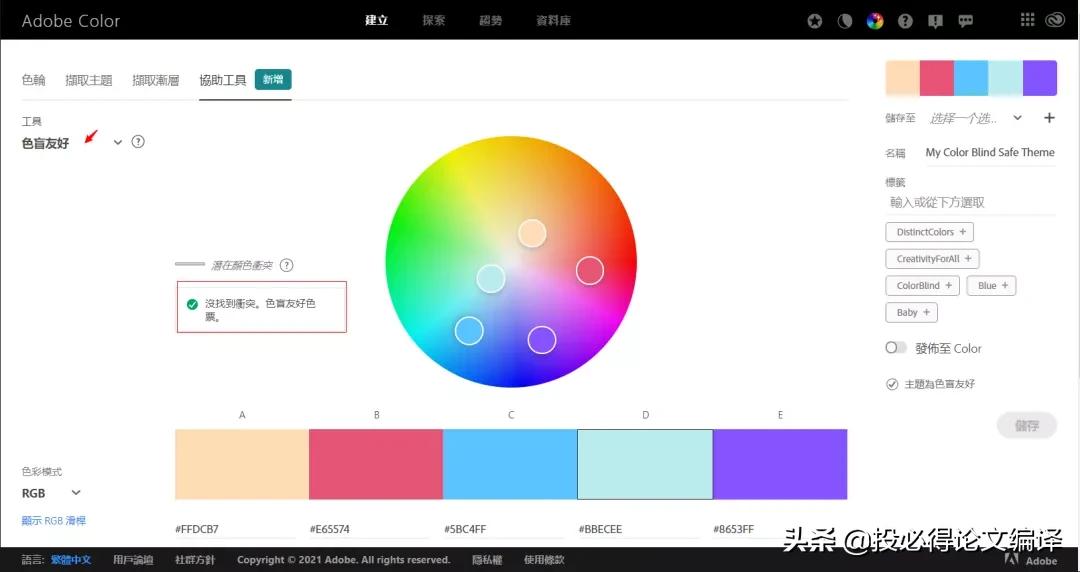Open the 趨勢 tab in header
This screenshot has width=1080, height=572.
[x=490, y=21]
